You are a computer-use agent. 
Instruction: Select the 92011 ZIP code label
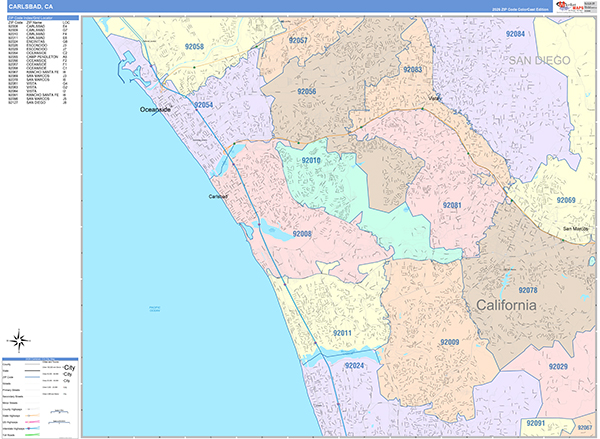tap(343, 332)
